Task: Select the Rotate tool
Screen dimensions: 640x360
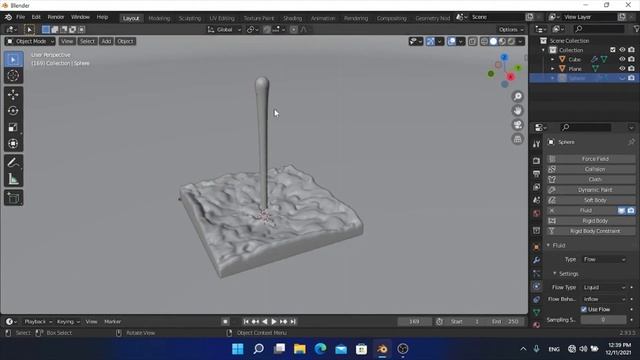Action: click(x=13, y=111)
